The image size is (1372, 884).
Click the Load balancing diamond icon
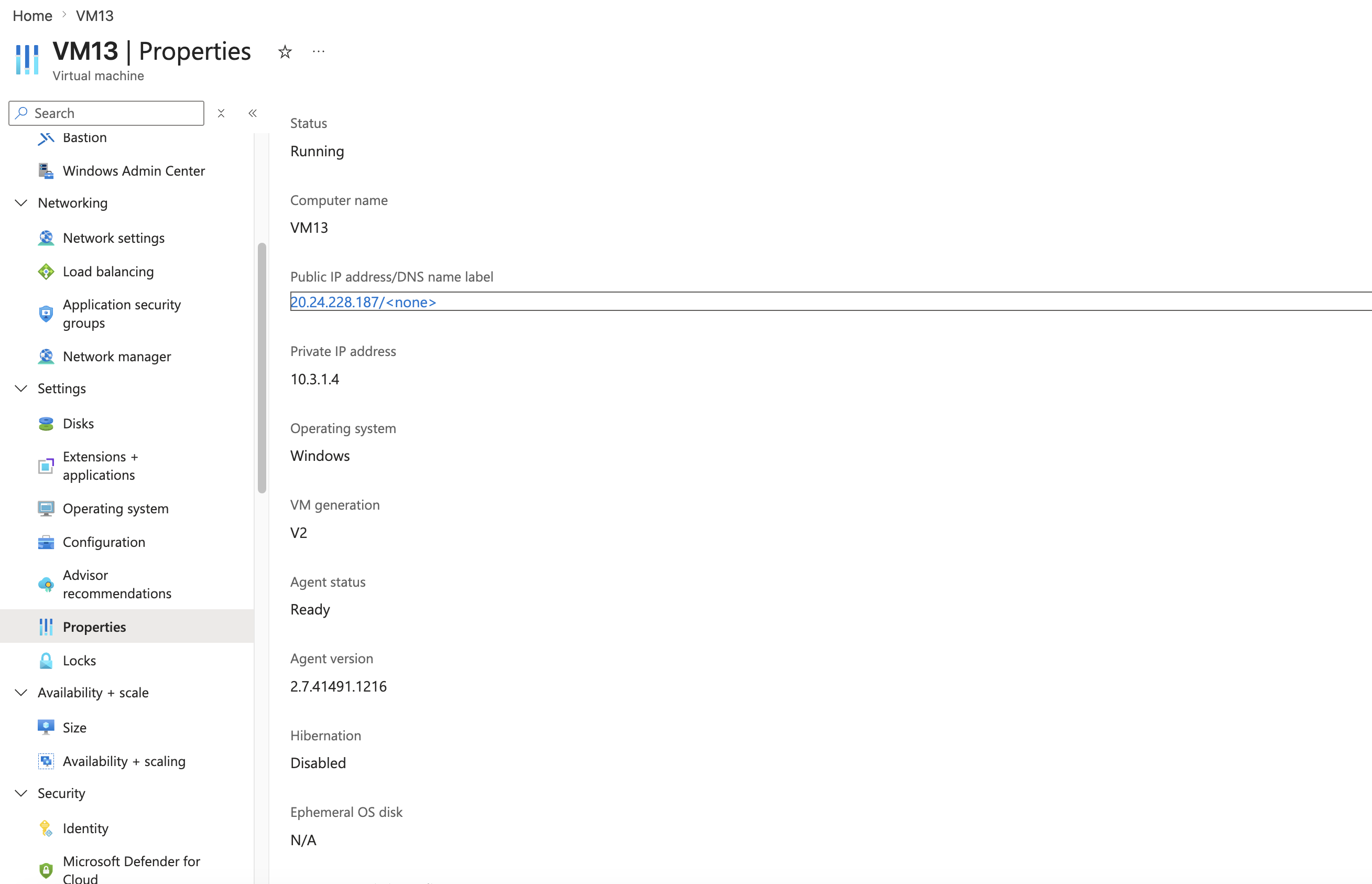pos(46,272)
